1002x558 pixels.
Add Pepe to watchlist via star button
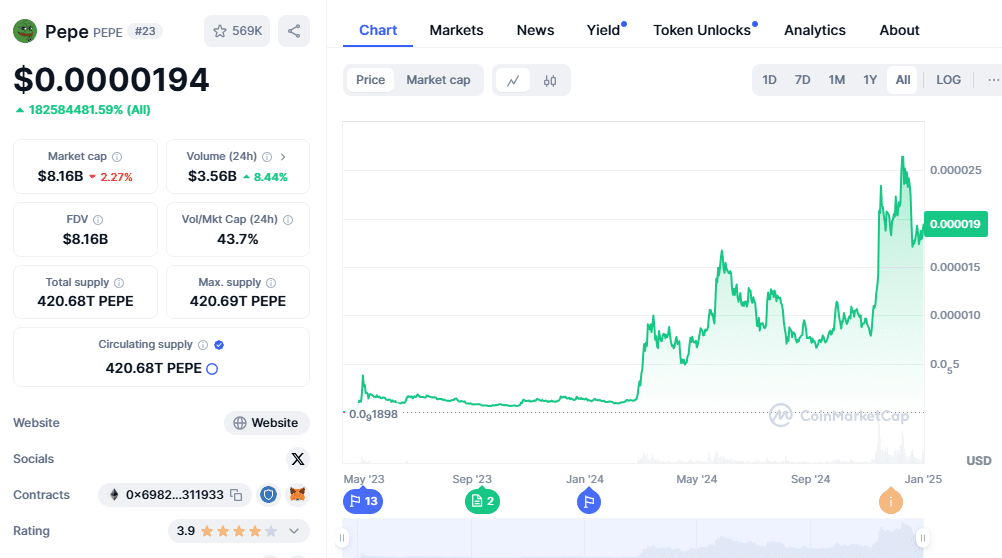pos(237,31)
